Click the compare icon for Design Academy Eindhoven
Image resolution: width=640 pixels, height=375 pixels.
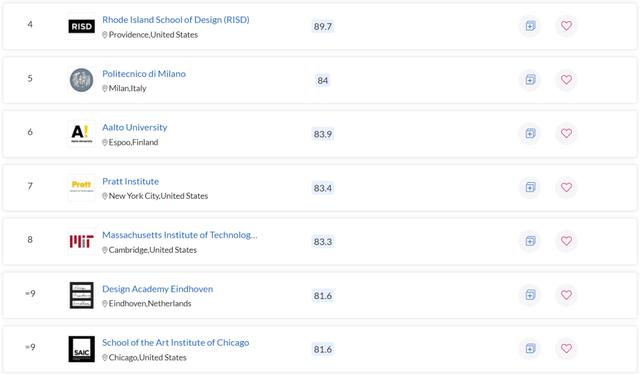click(530, 295)
